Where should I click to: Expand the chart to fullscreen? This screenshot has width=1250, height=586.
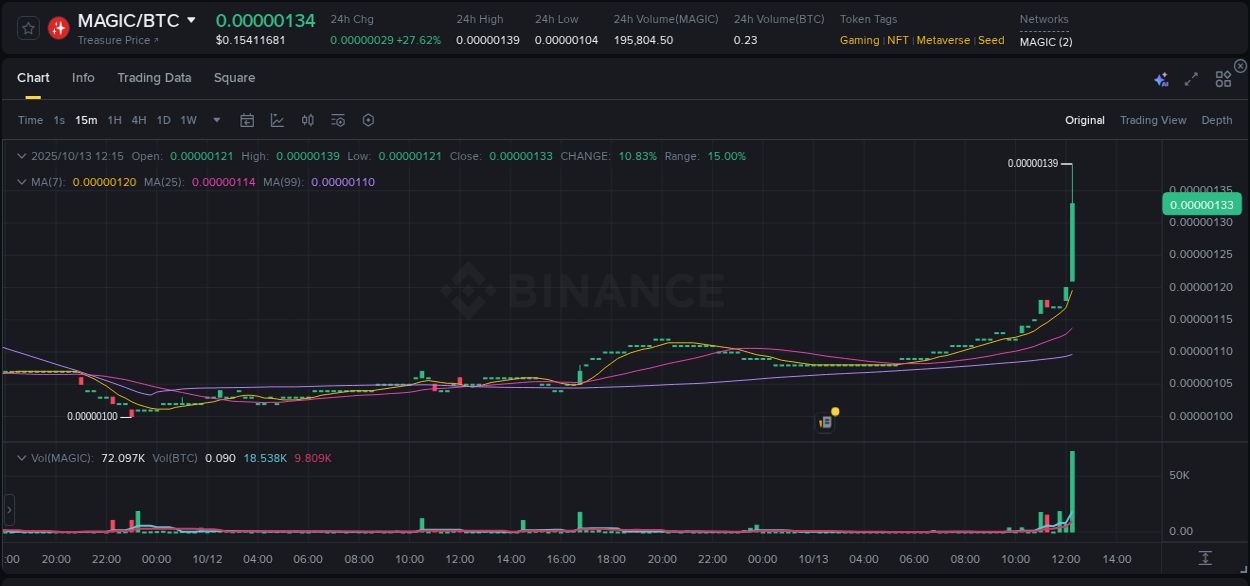point(1190,78)
